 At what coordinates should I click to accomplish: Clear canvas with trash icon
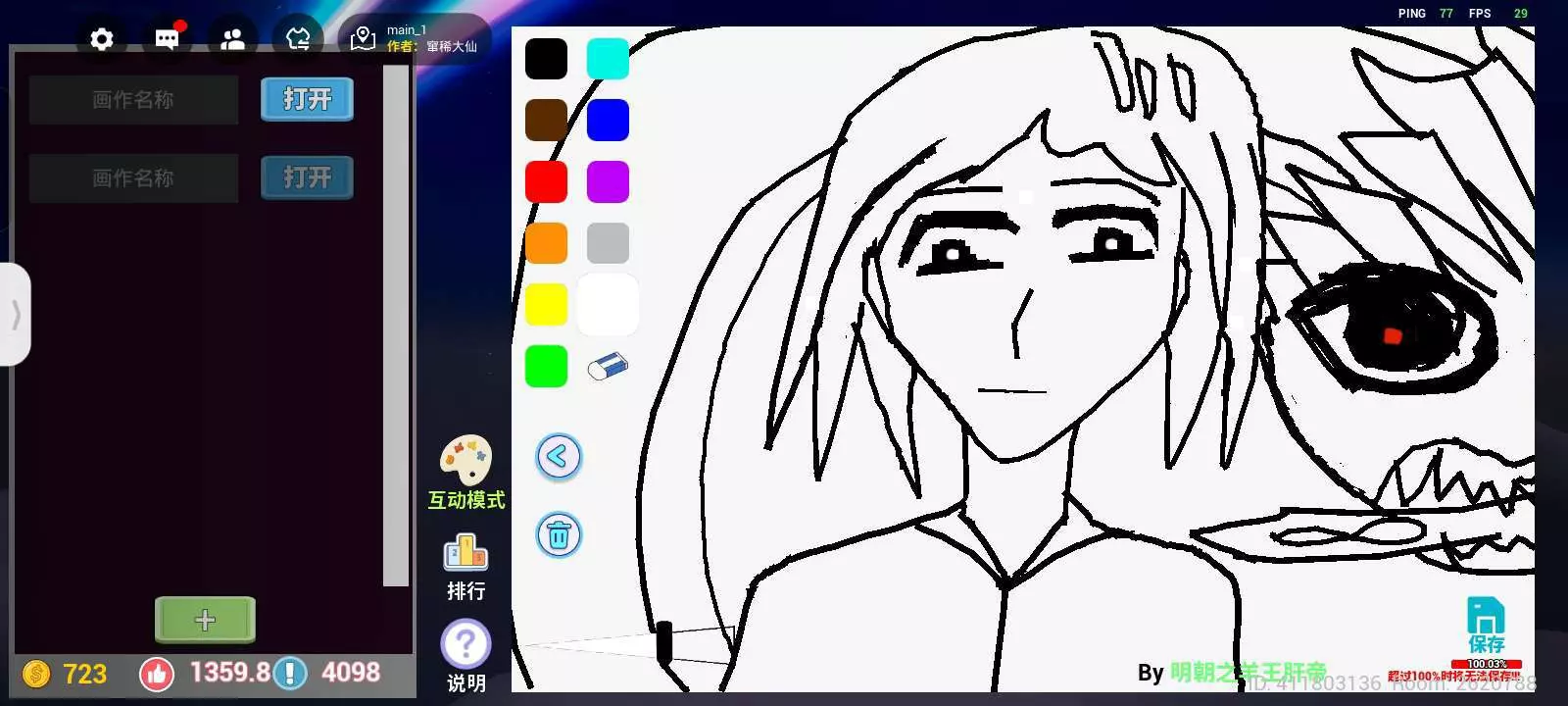click(x=559, y=535)
